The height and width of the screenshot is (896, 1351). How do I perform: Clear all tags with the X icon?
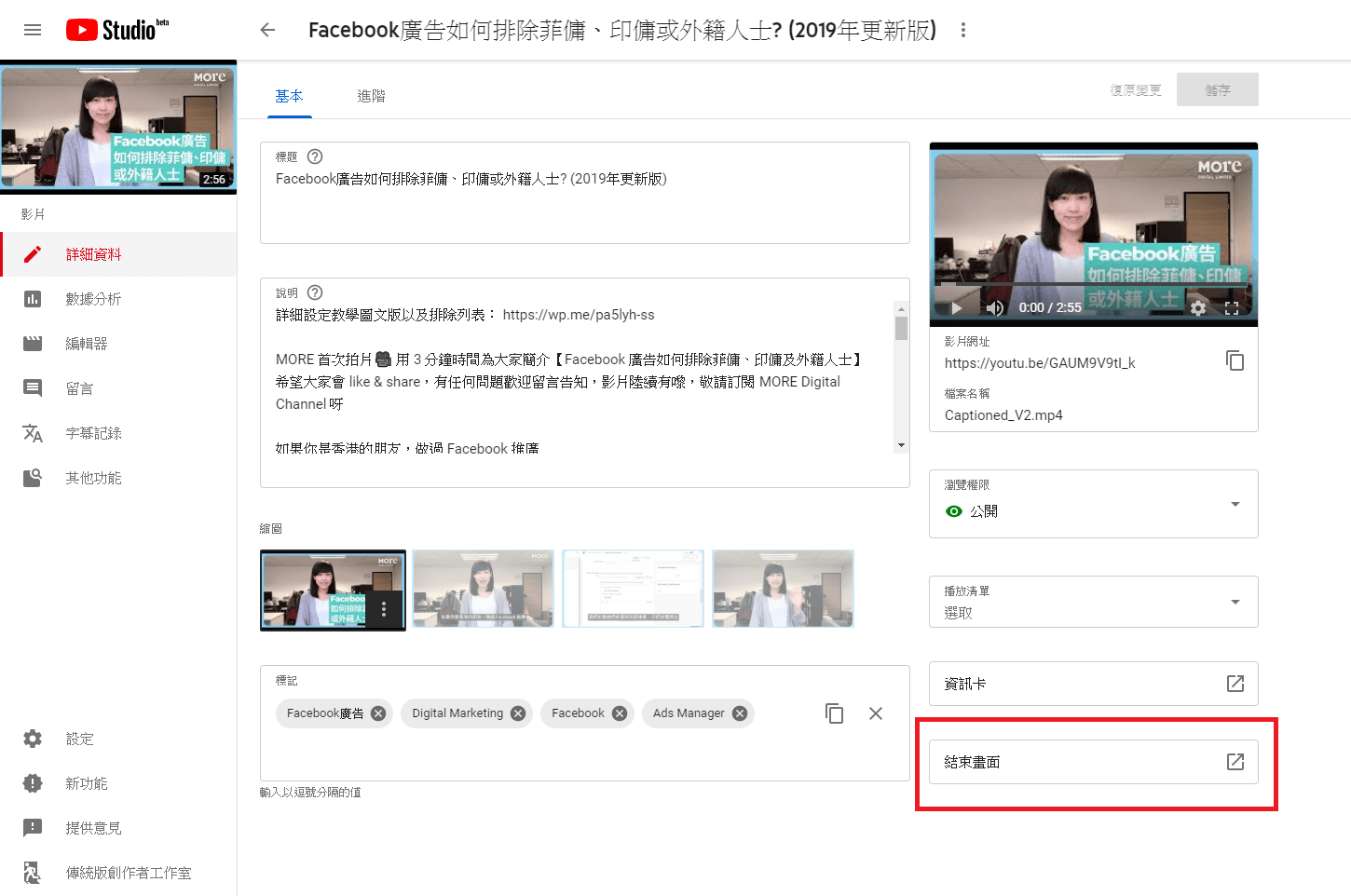click(x=876, y=713)
